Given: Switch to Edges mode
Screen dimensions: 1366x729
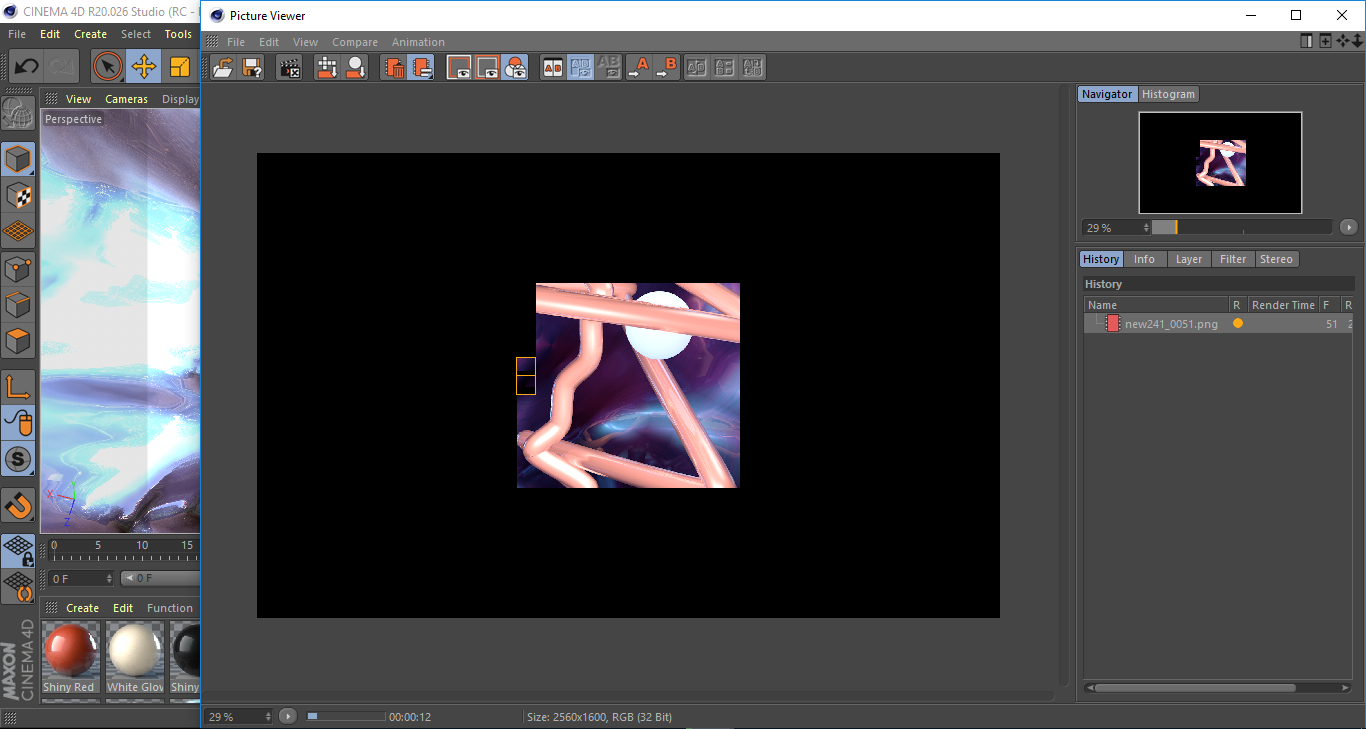Looking at the screenshot, I should (18, 304).
